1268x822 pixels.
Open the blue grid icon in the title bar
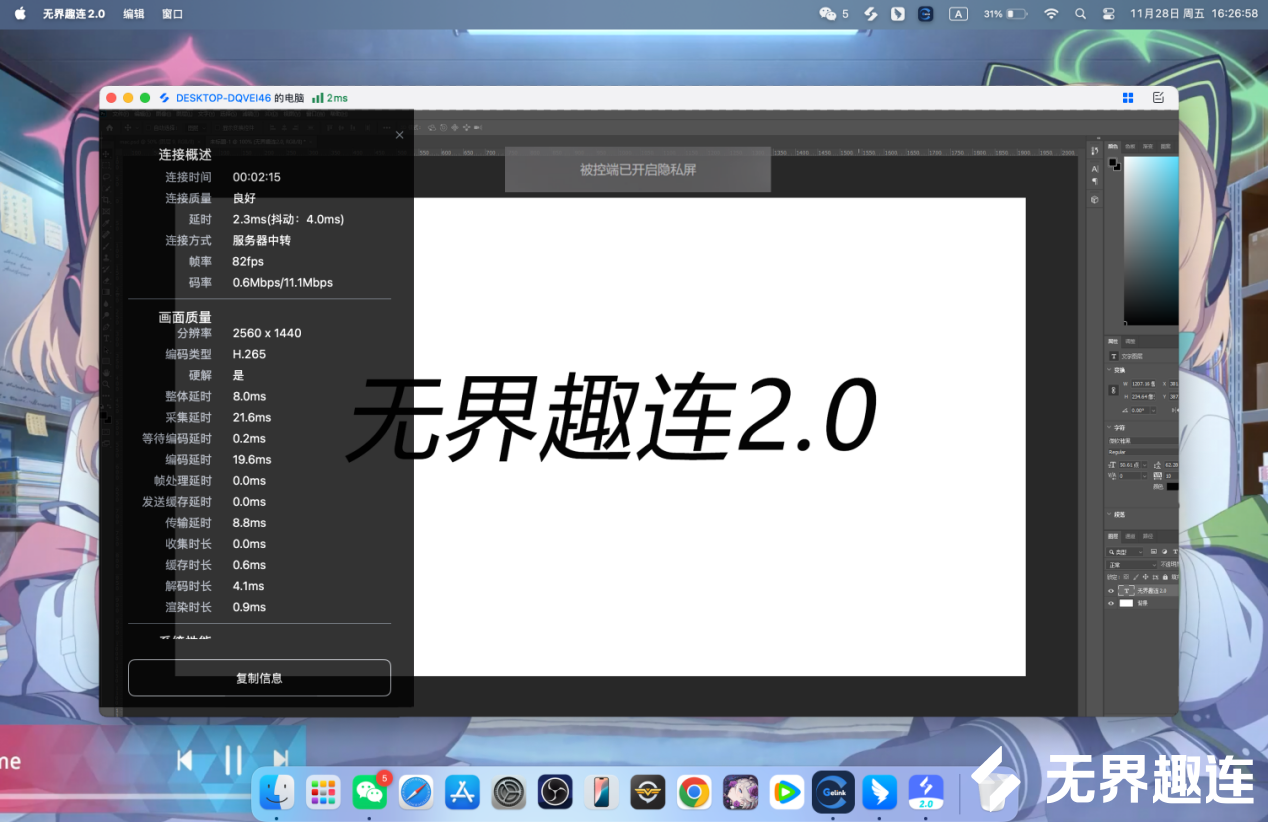1128,98
